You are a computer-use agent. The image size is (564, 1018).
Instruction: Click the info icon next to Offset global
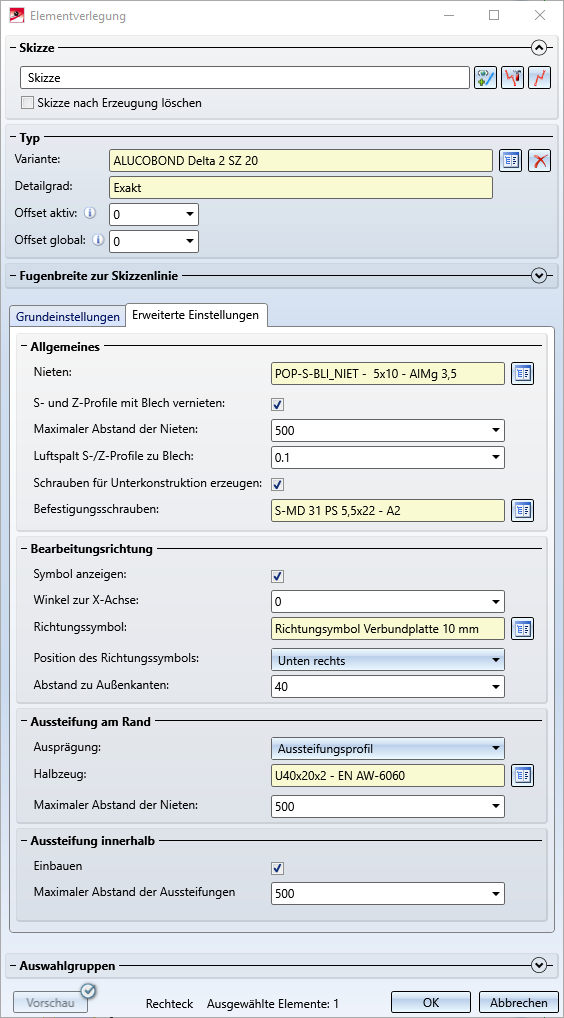click(x=99, y=240)
